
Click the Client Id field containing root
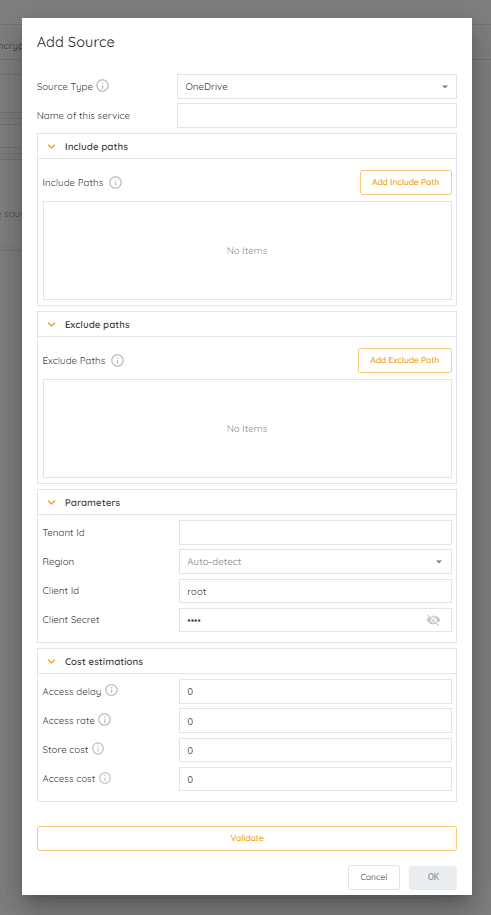coord(315,591)
